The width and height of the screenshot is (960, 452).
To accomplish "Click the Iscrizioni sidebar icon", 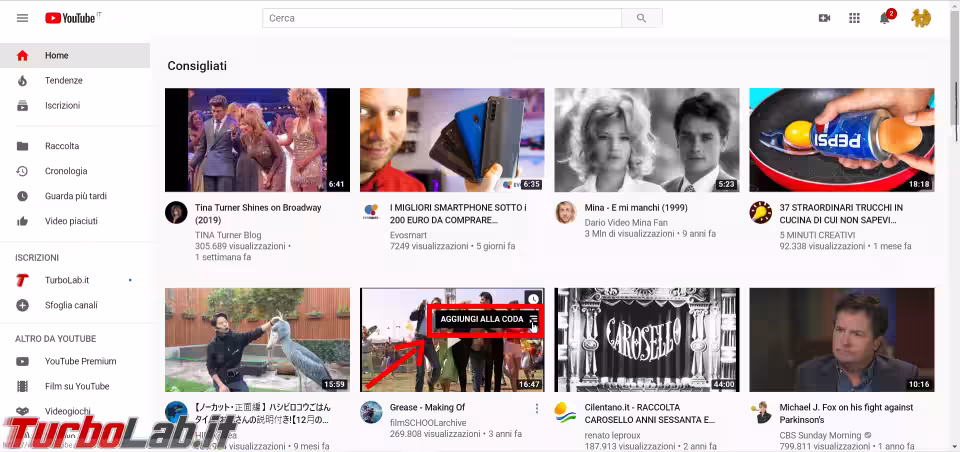I will (x=23, y=106).
